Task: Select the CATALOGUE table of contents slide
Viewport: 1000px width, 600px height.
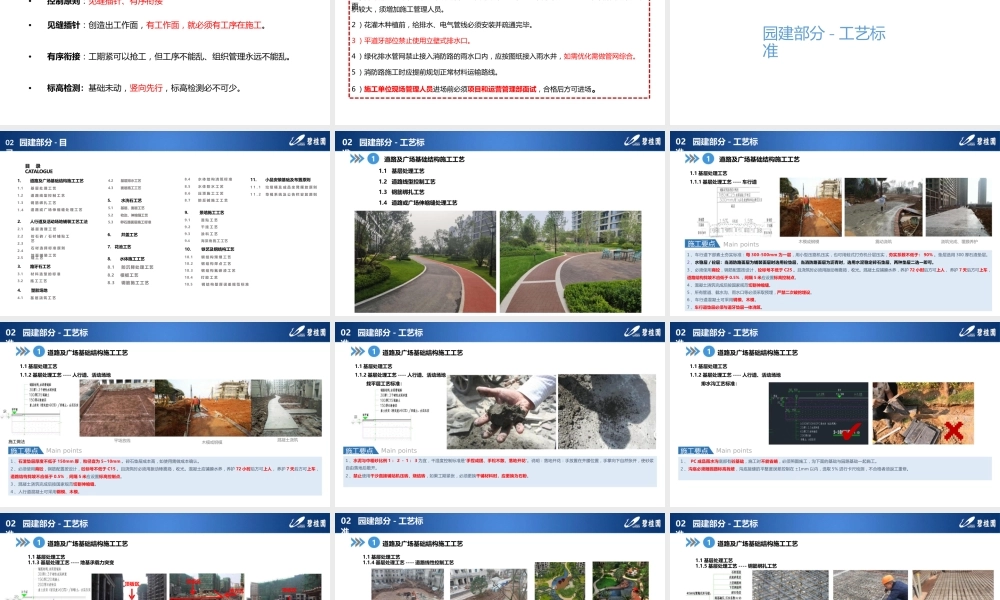Action: click(165, 223)
